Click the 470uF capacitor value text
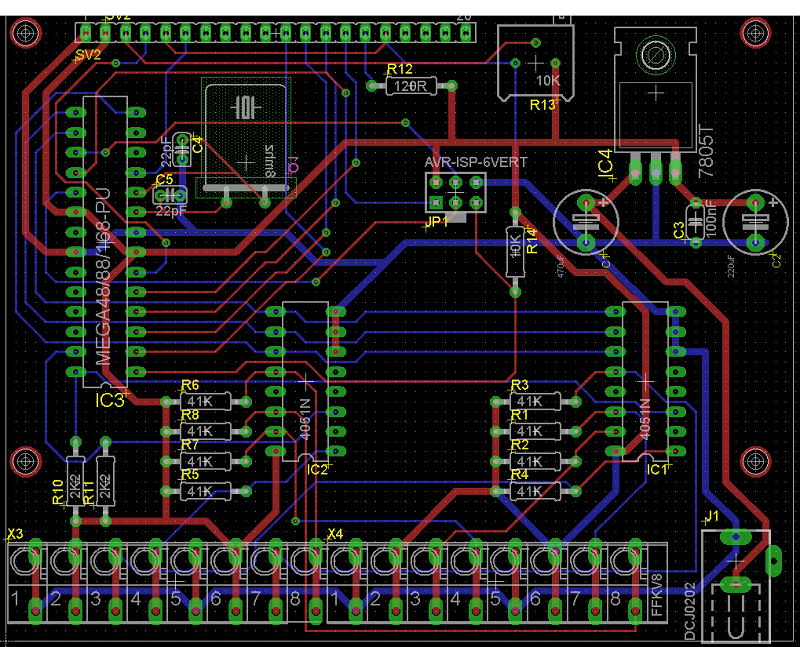This screenshot has height=647, width=800. coord(561,267)
